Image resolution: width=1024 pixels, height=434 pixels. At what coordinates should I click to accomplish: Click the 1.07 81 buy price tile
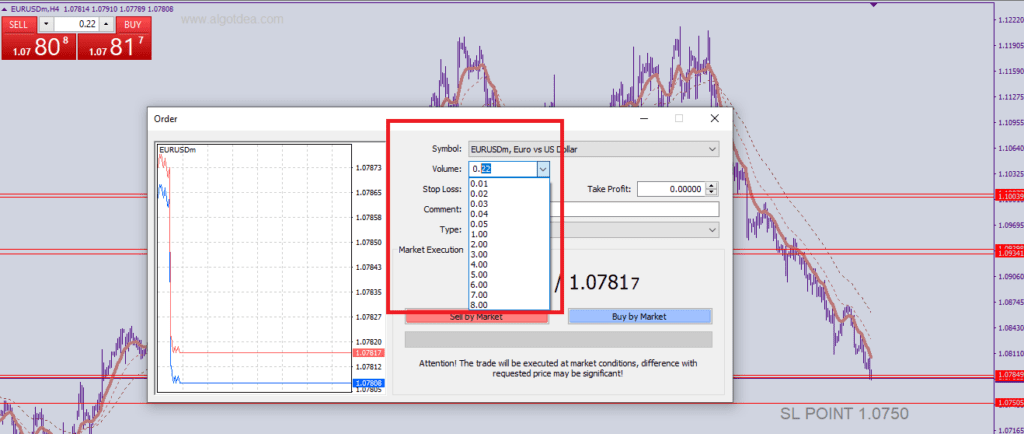pos(114,46)
